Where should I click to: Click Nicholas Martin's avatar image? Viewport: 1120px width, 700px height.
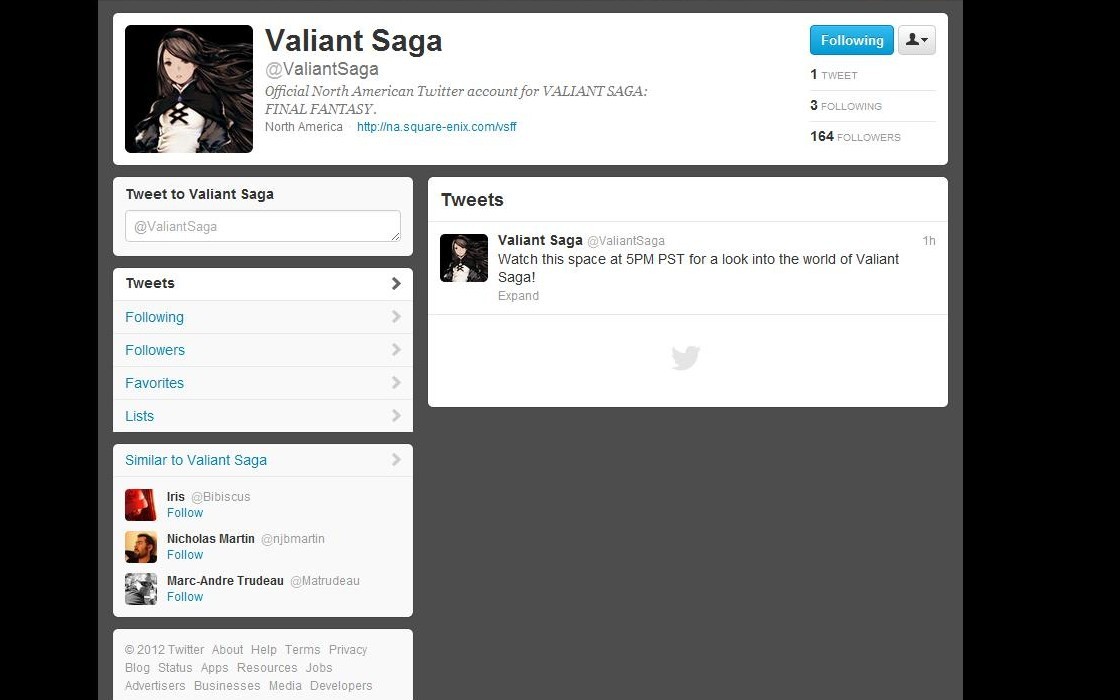[140, 547]
